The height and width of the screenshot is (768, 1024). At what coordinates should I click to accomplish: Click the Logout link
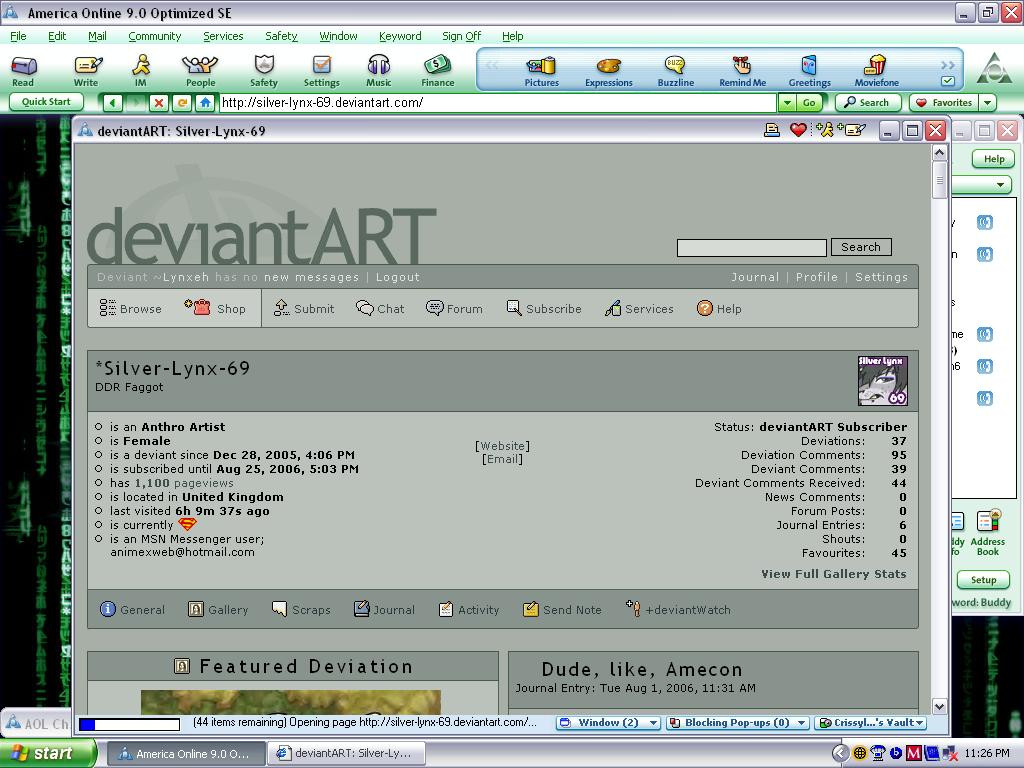click(x=398, y=277)
